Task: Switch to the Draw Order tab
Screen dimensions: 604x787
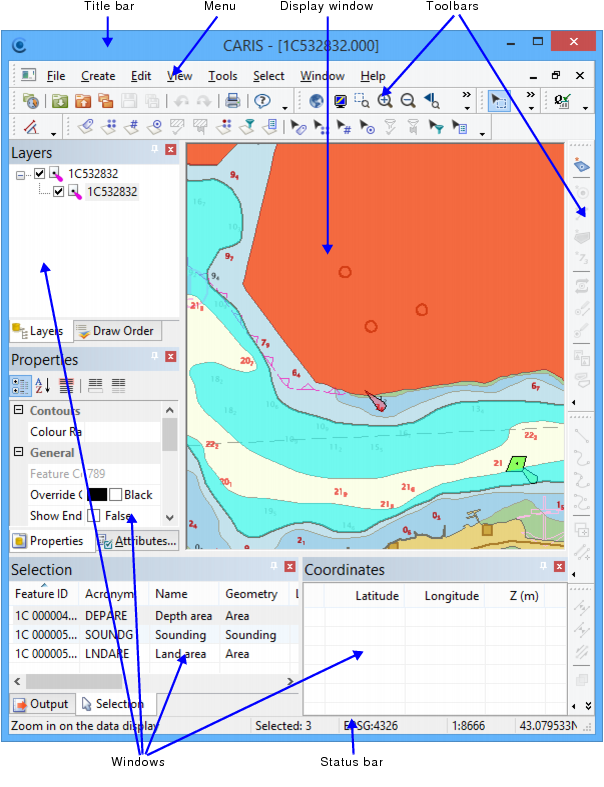Action: tap(116, 331)
